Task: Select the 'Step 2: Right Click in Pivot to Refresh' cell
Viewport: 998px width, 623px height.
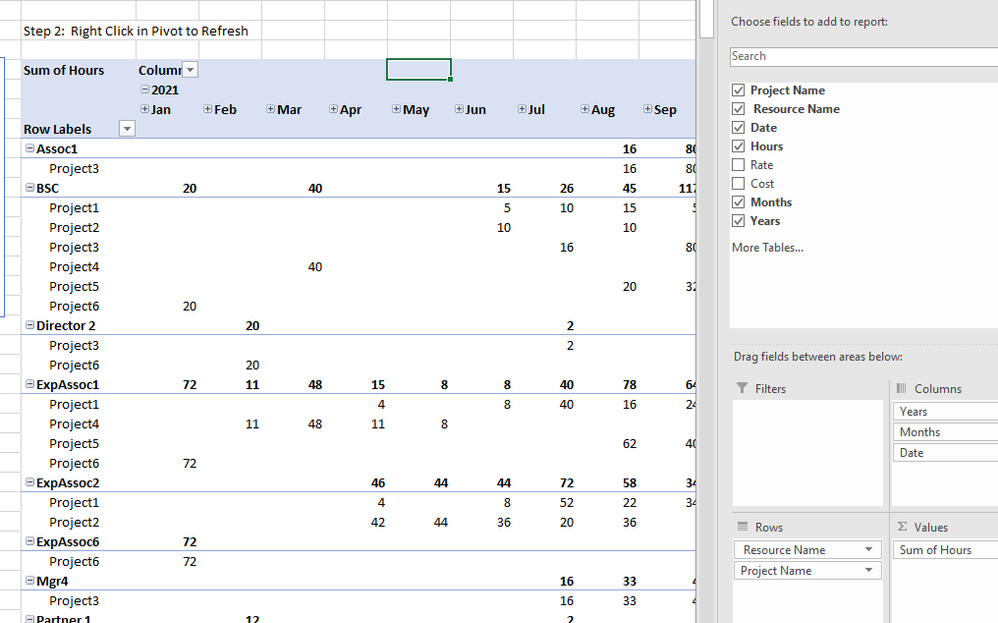Action: [x=136, y=31]
